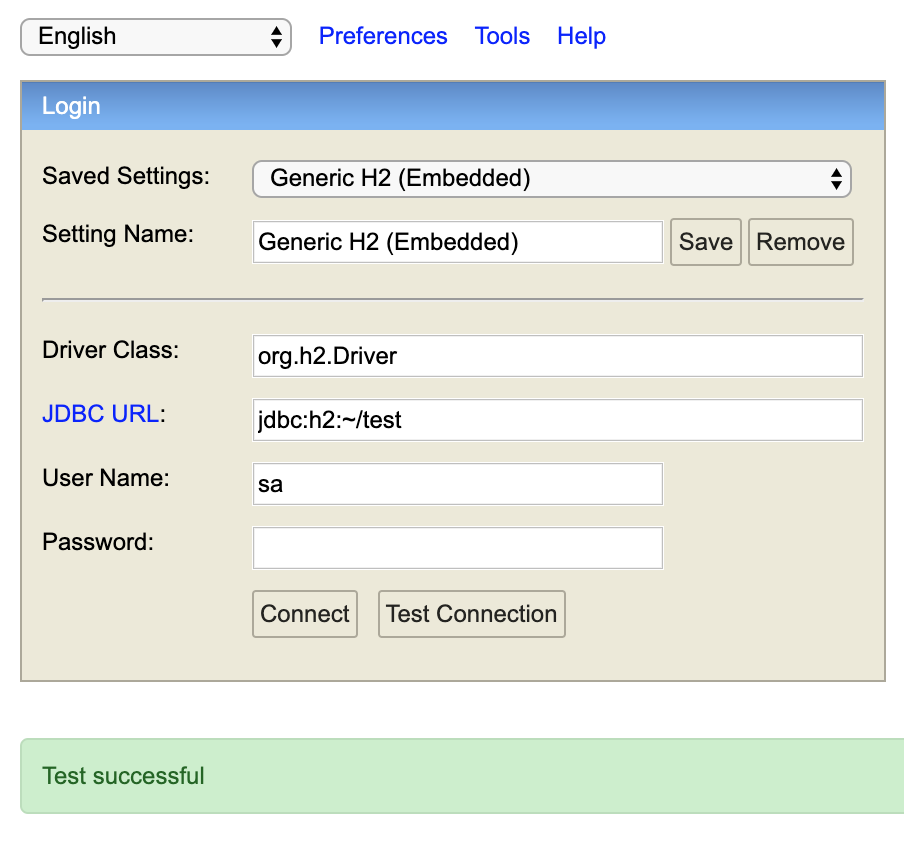Click the User Name input field

click(x=458, y=484)
